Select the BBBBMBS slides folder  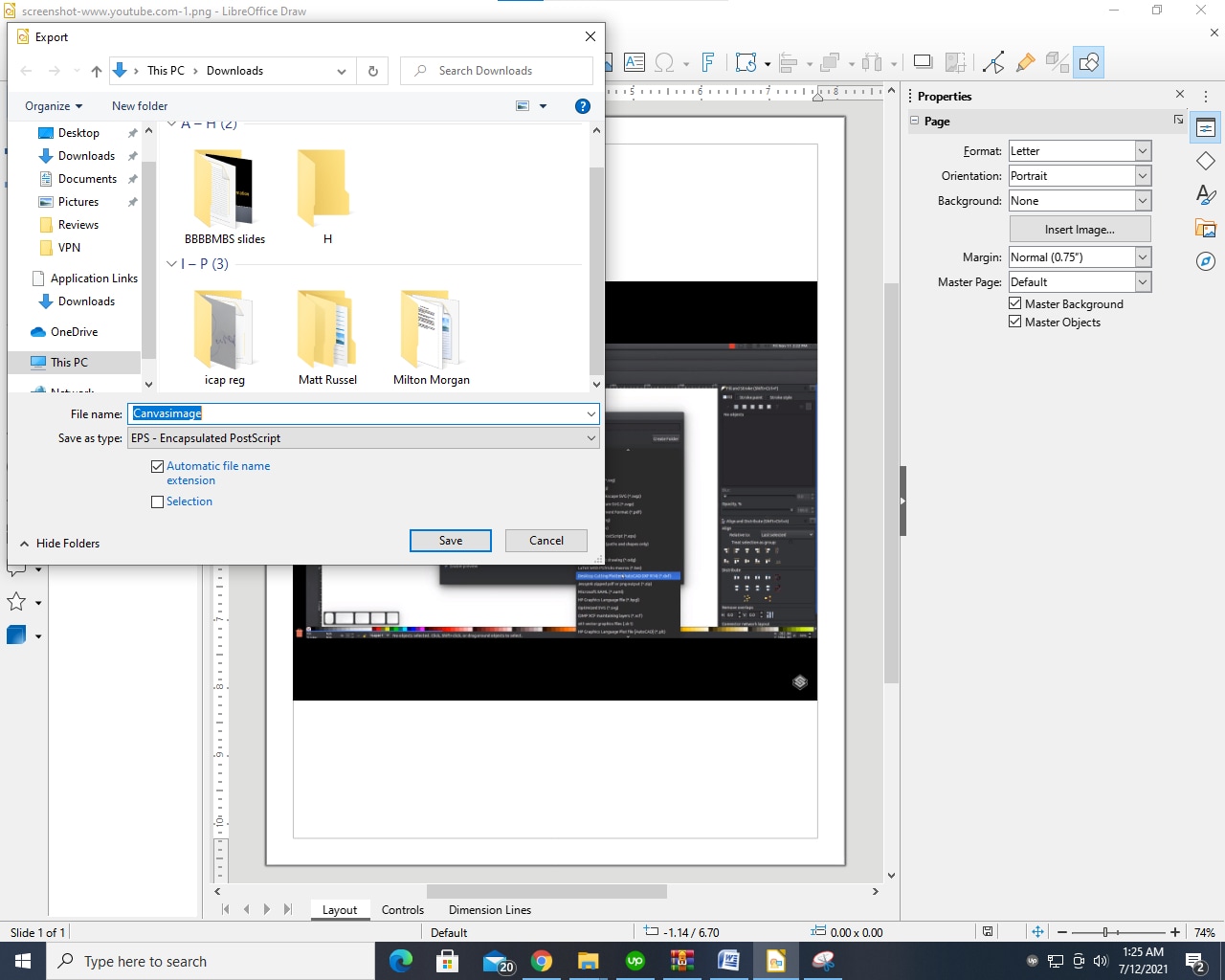pos(225,196)
